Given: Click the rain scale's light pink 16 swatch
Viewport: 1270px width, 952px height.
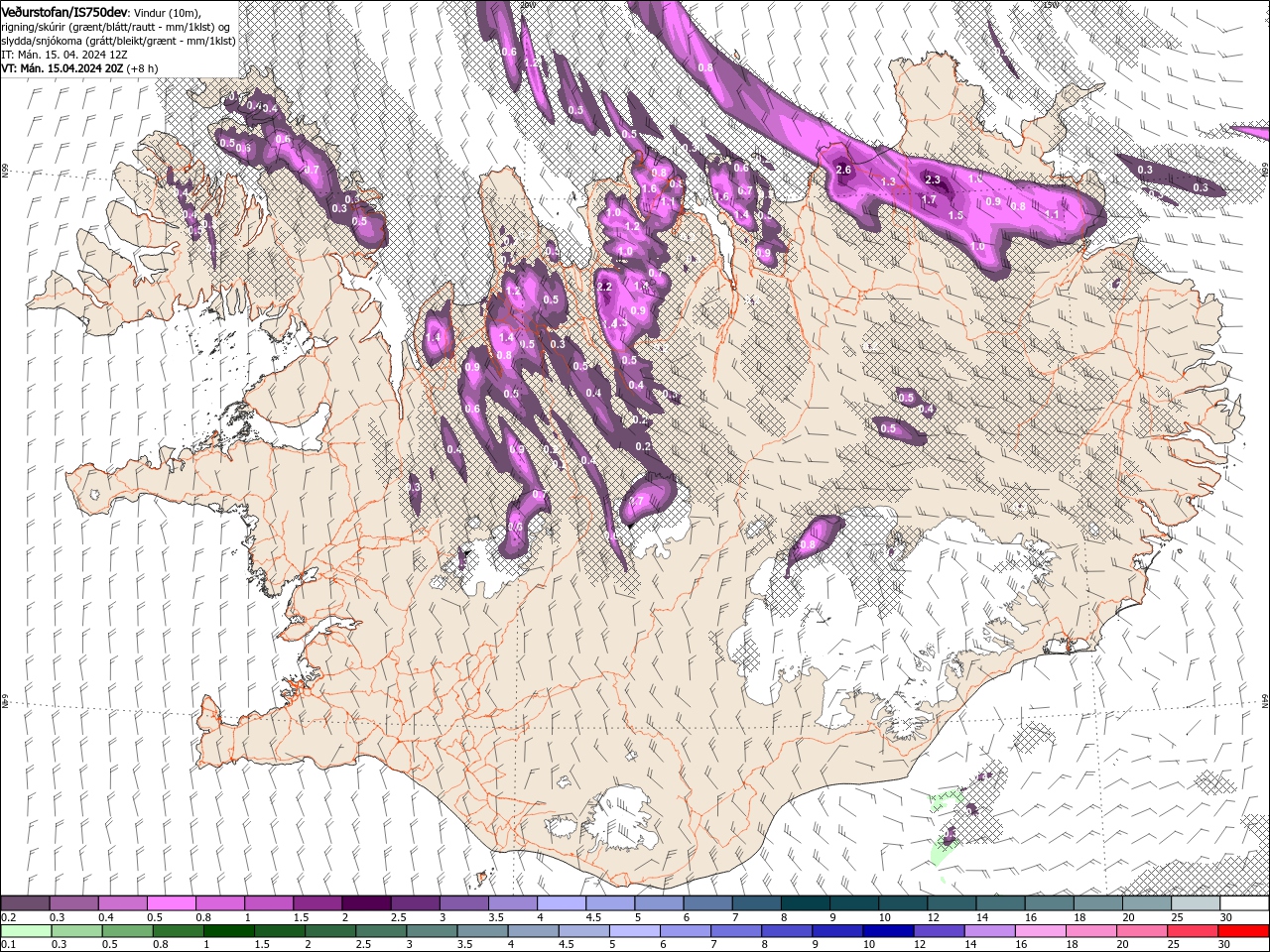Looking at the screenshot, I should click(x=1040, y=931).
